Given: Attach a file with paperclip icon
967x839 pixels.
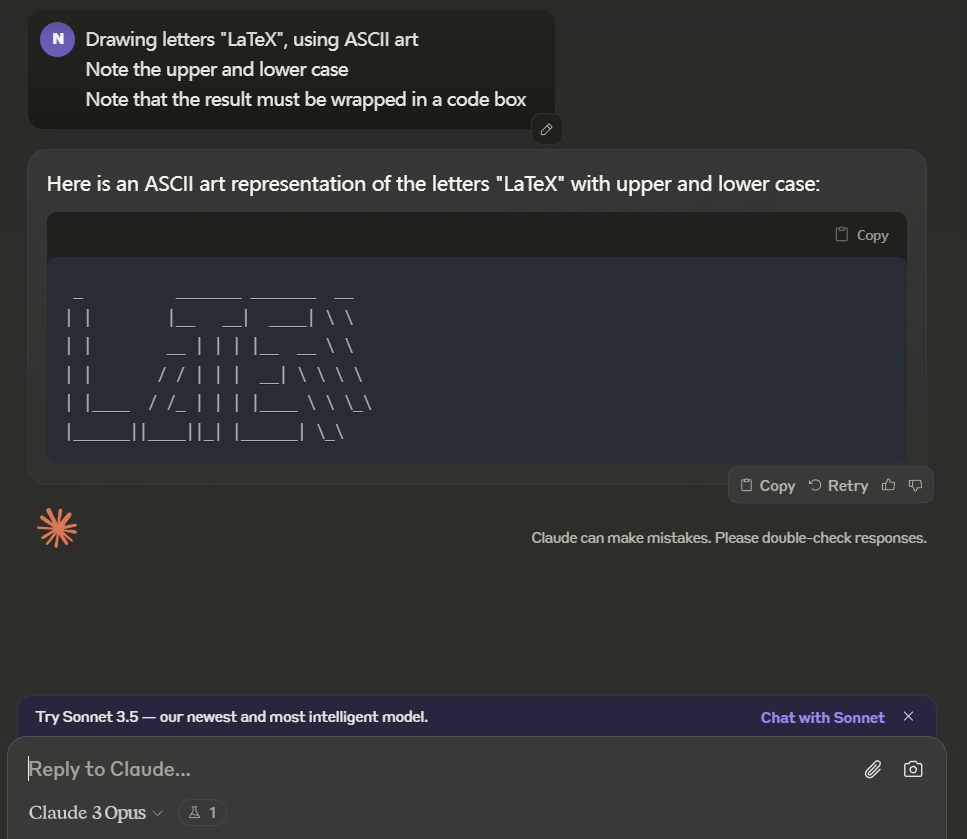Looking at the screenshot, I should 873,769.
